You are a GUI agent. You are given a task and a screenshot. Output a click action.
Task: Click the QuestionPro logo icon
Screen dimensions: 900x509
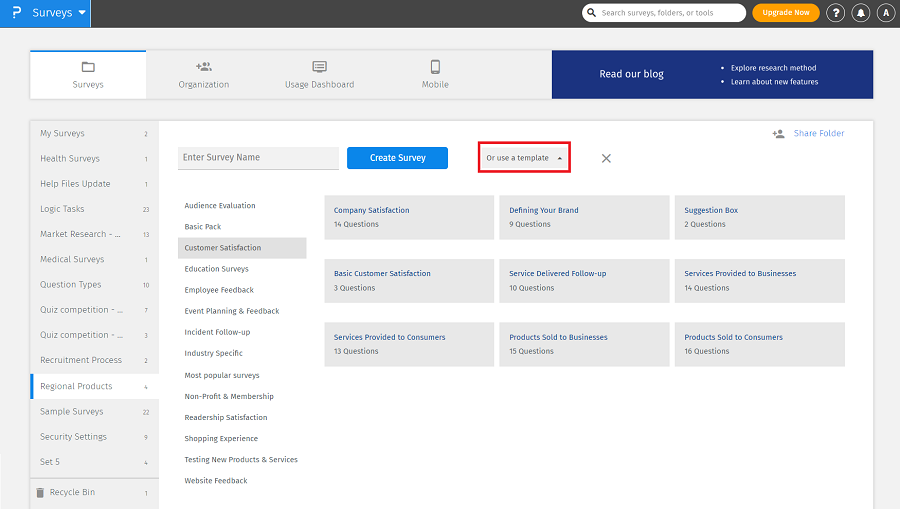coord(15,13)
